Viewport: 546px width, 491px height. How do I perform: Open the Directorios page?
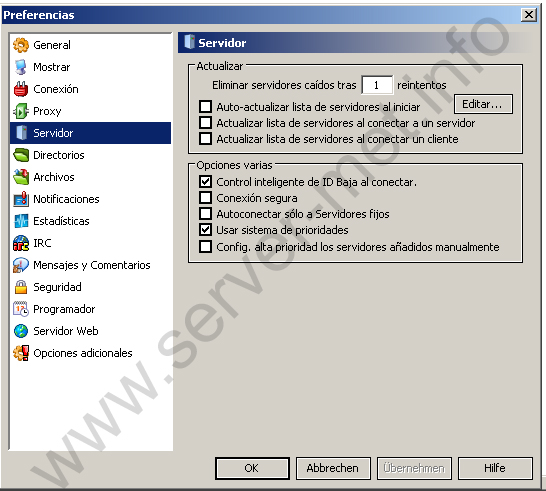pyautogui.click(x=59, y=155)
